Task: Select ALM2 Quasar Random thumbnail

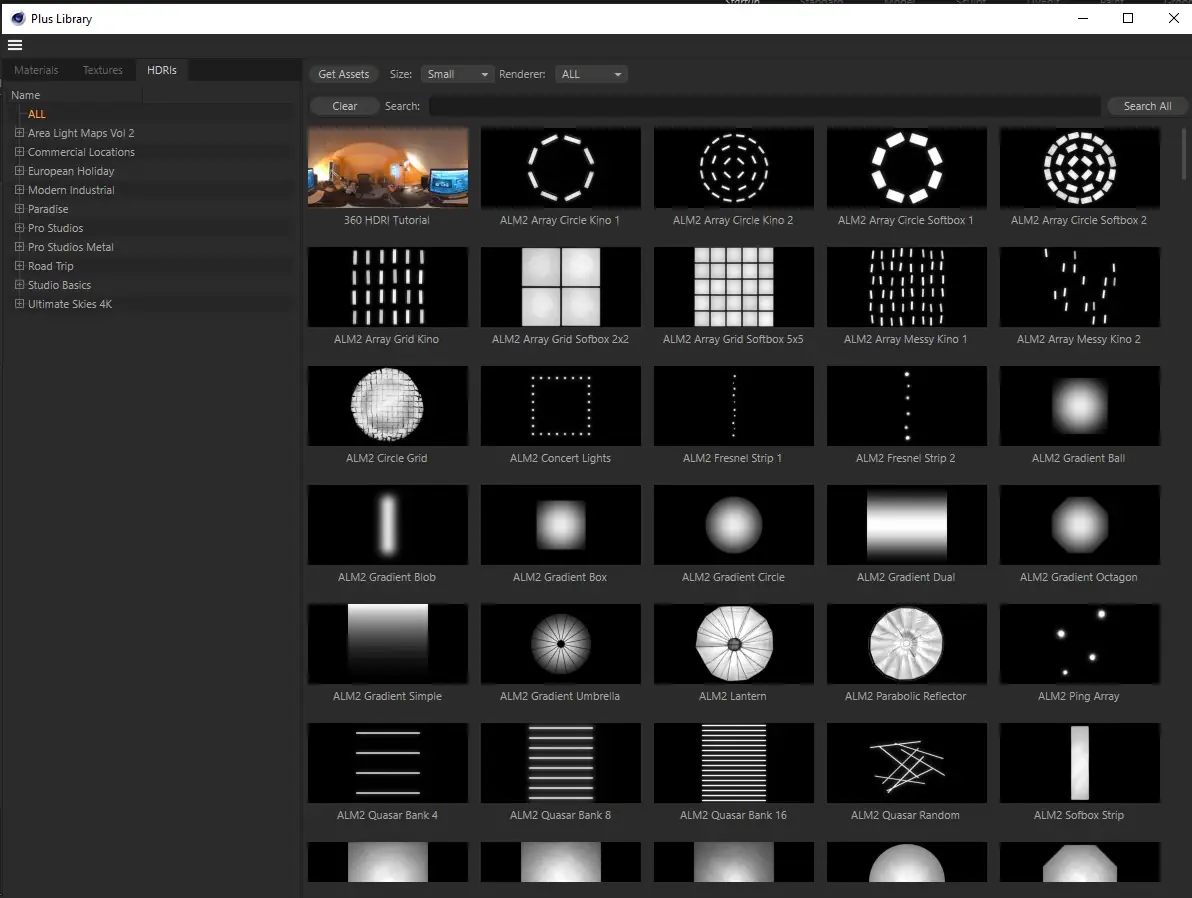Action: [907, 763]
